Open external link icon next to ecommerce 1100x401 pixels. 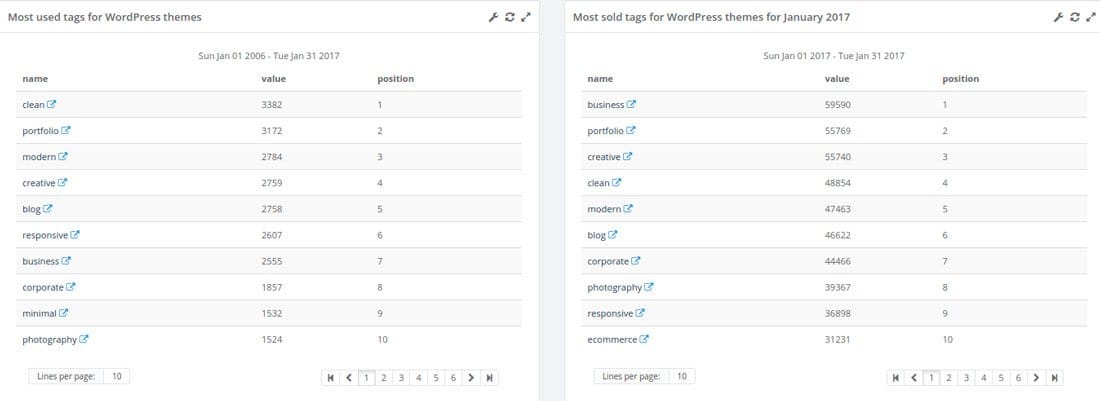(644, 339)
